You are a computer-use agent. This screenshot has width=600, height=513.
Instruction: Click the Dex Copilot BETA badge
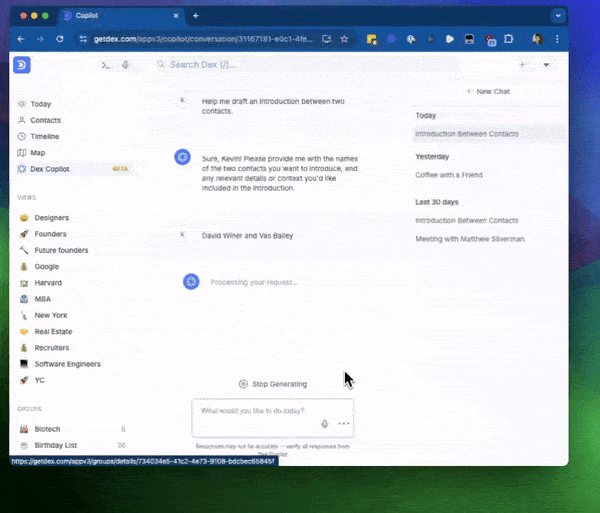pos(120,169)
